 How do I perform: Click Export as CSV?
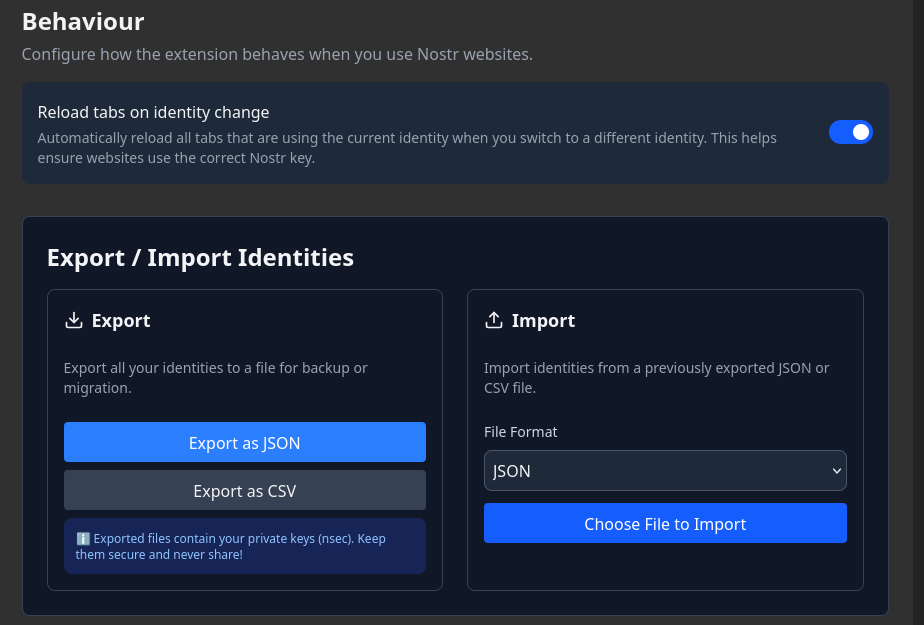(x=244, y=490)
